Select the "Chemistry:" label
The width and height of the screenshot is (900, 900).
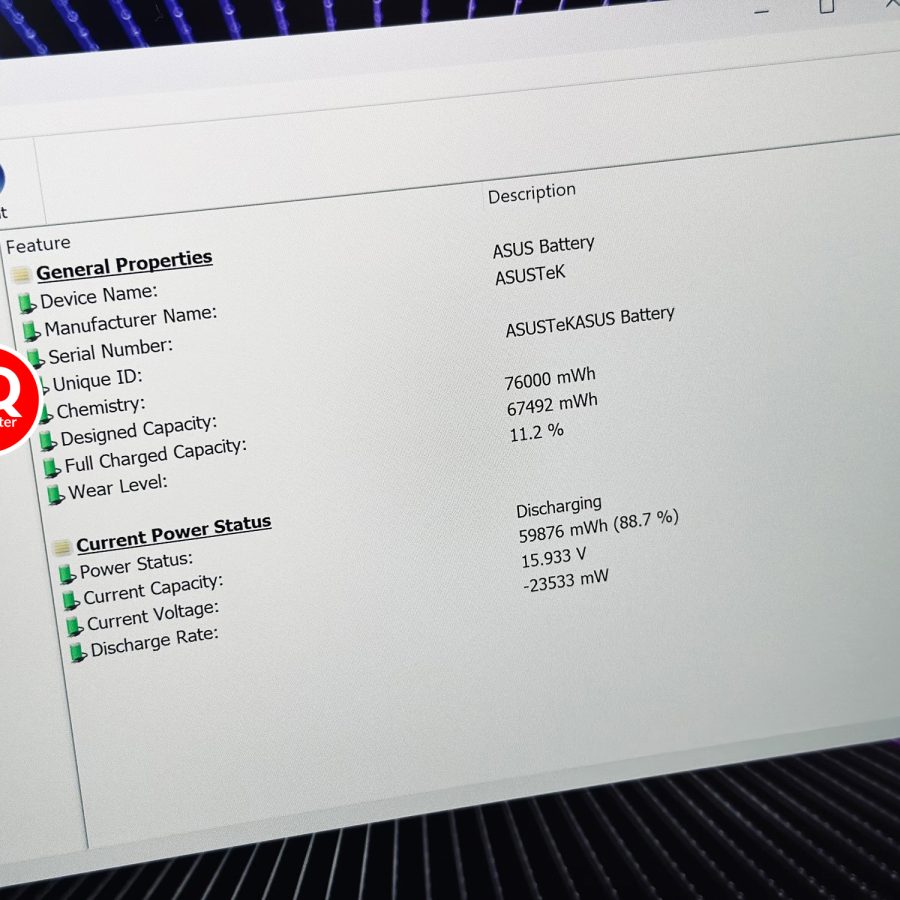(101, 408)
